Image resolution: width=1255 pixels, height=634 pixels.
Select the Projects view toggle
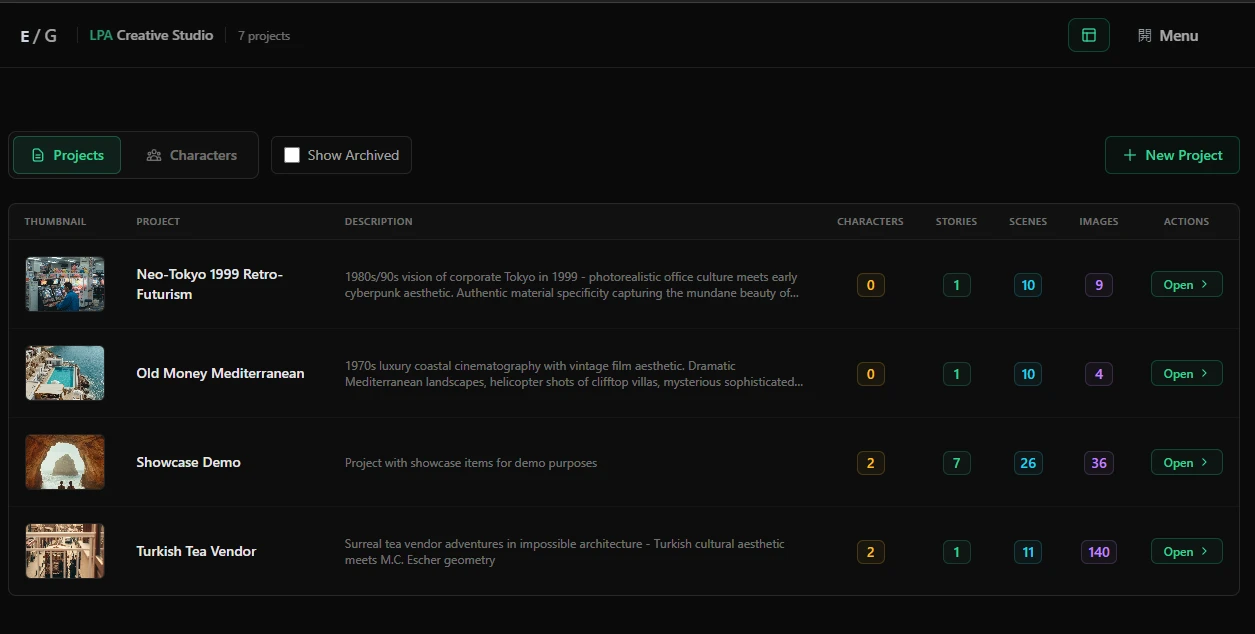(x=66, y=155)
